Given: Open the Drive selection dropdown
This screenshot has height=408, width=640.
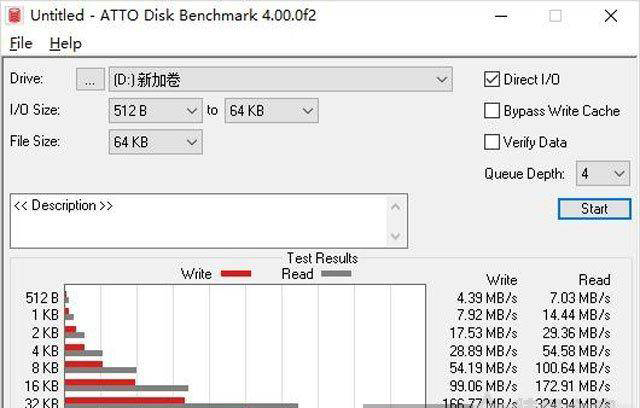Looking at the screenshot, I should click(x=443, y=80).
